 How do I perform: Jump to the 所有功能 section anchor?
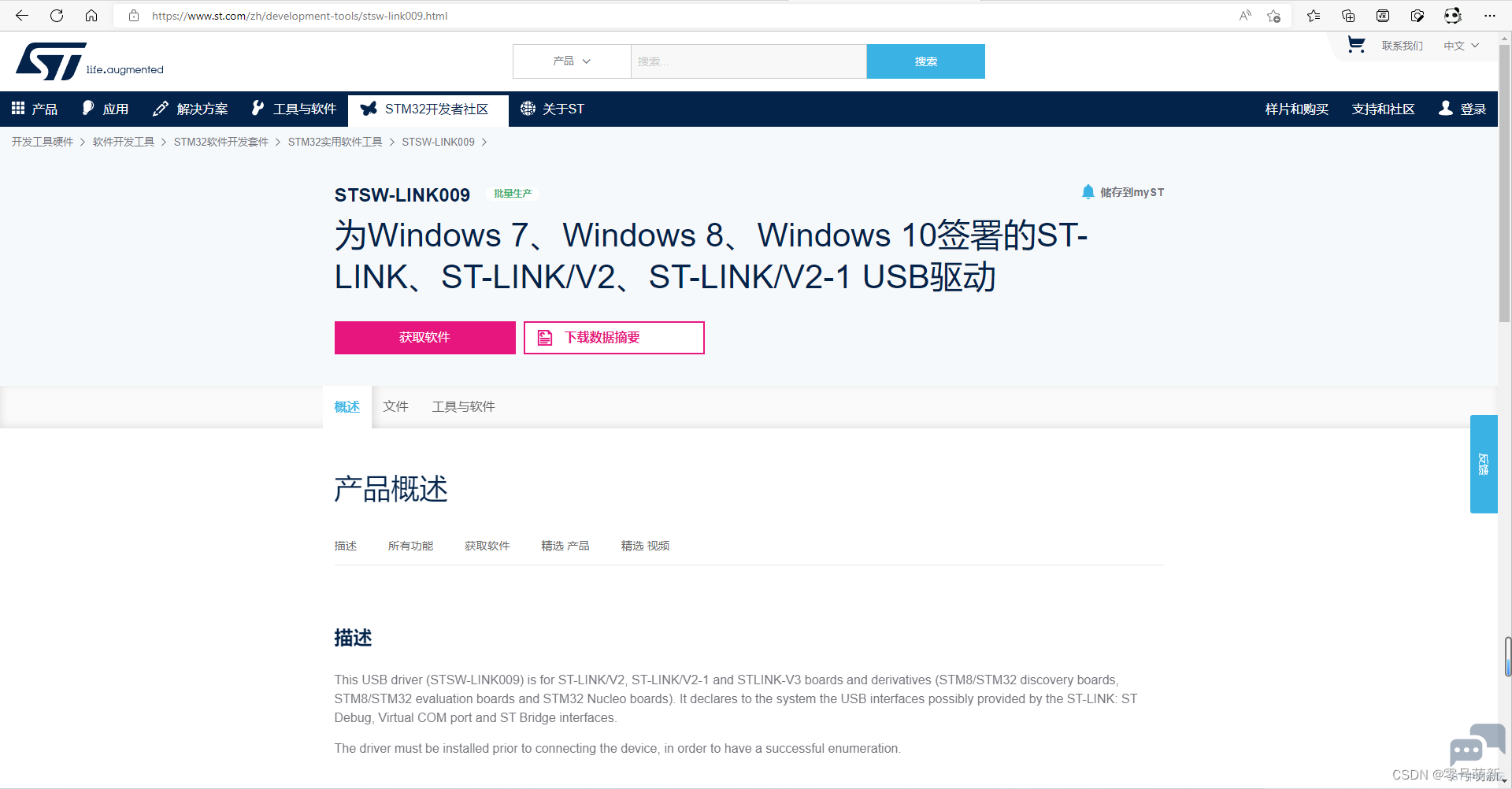(x=410, y=546)
